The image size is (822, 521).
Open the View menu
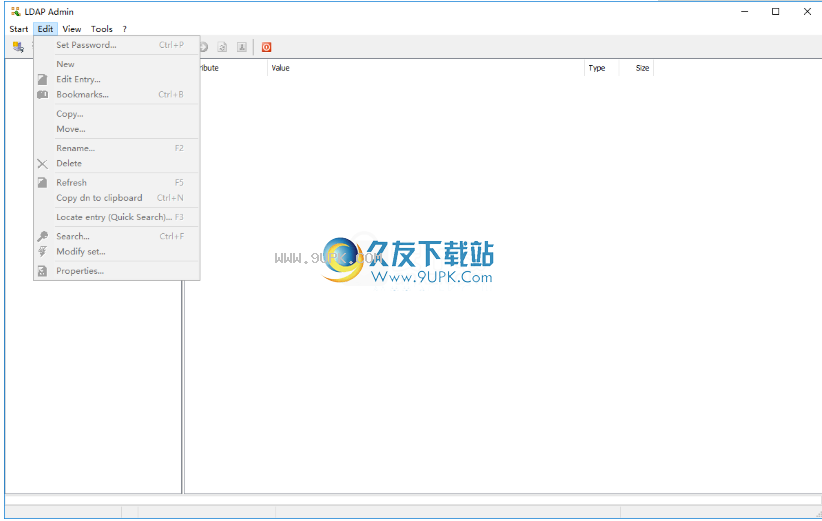tap(72, 29)
